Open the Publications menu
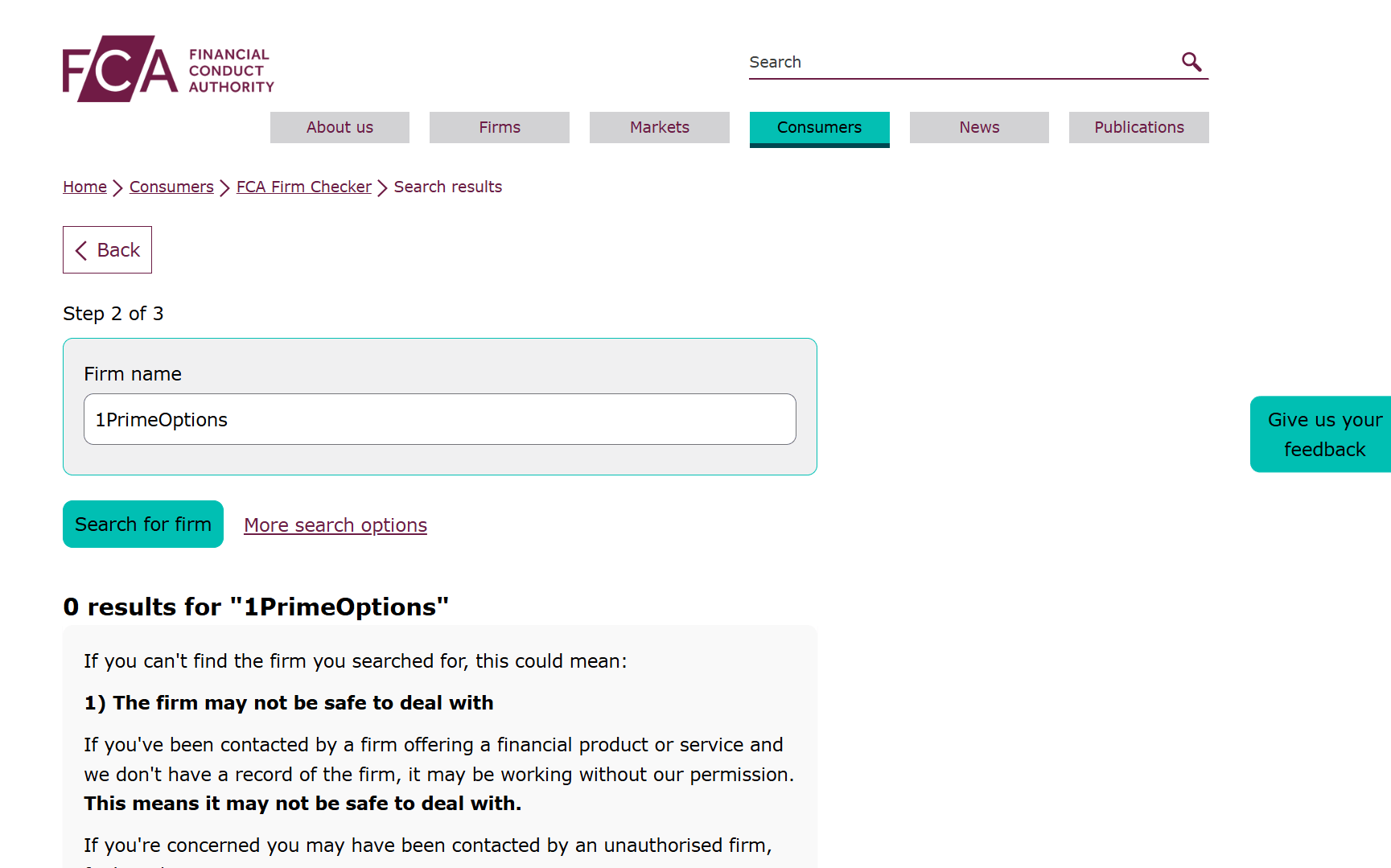 [x=1139, y=127]
